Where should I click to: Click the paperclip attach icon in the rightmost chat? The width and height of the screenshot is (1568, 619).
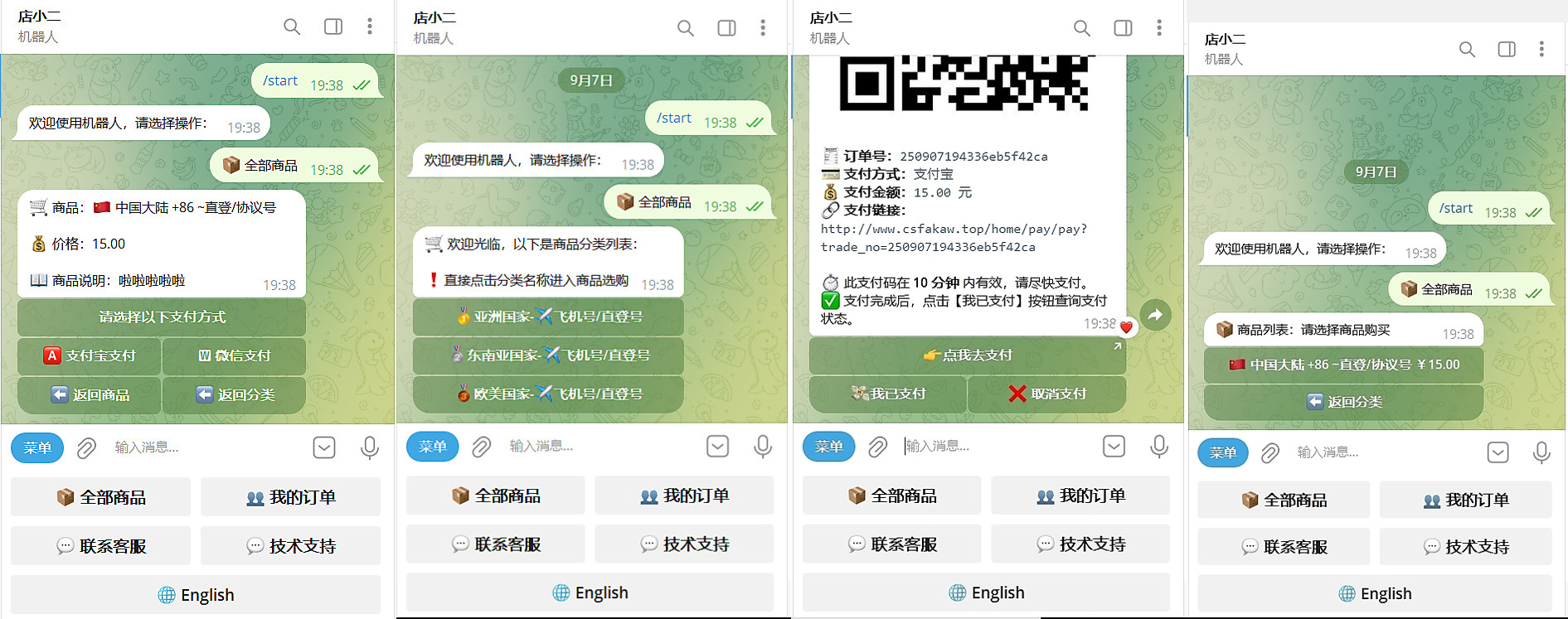(1269, 452)
